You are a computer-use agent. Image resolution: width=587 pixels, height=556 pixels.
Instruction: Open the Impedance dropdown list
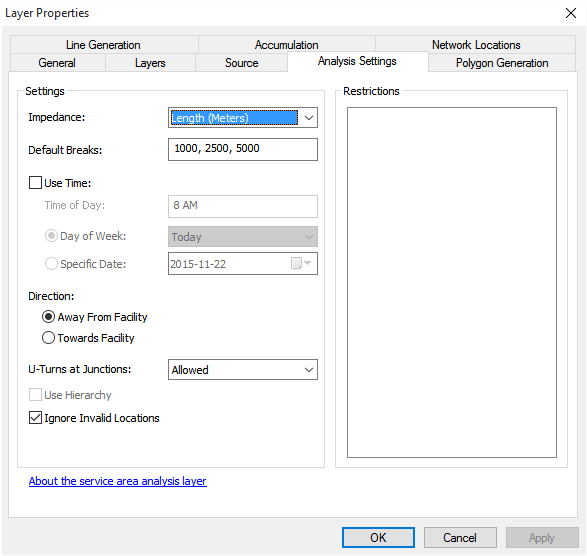tap(308, 118)
